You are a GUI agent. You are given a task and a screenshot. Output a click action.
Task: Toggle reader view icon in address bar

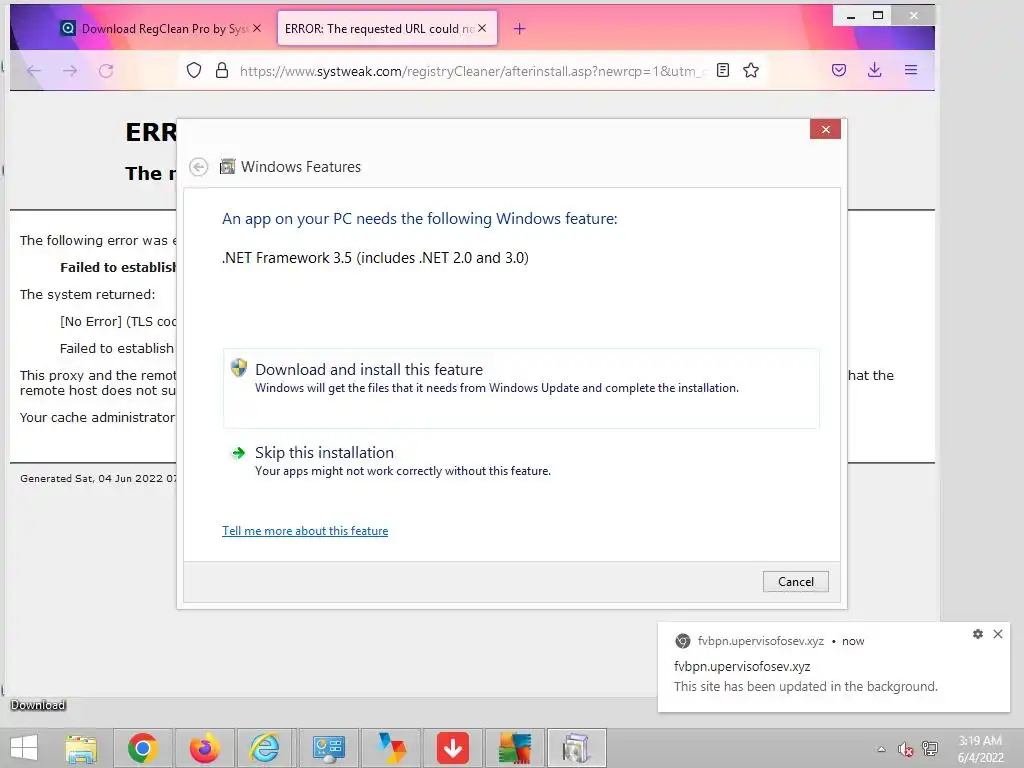(723, 71)
